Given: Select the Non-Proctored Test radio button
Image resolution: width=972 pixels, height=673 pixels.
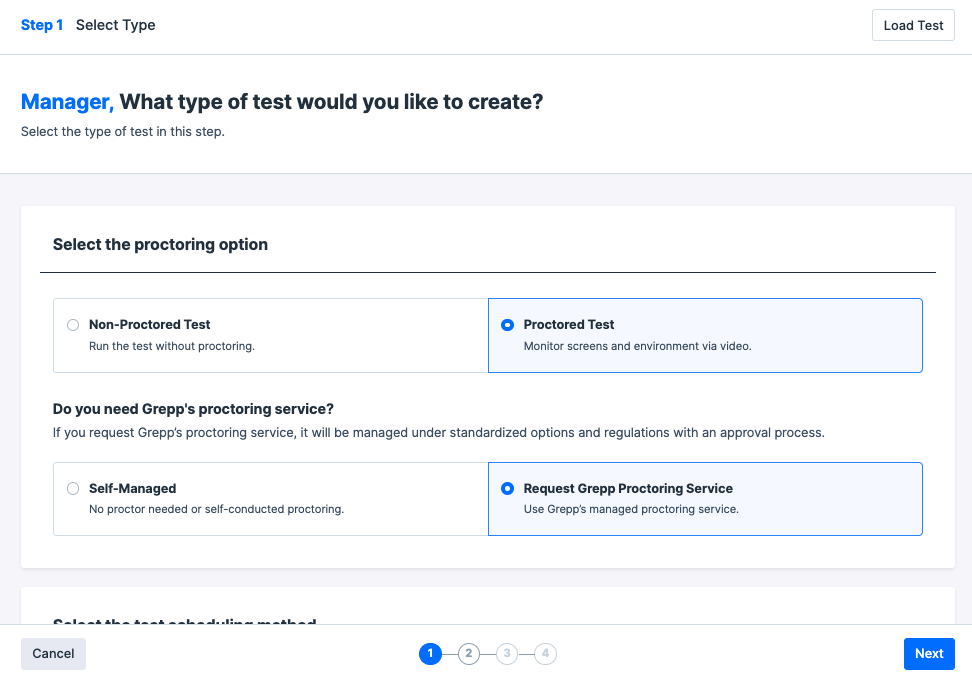Looking at the screenshot, I should click(73, 325).
